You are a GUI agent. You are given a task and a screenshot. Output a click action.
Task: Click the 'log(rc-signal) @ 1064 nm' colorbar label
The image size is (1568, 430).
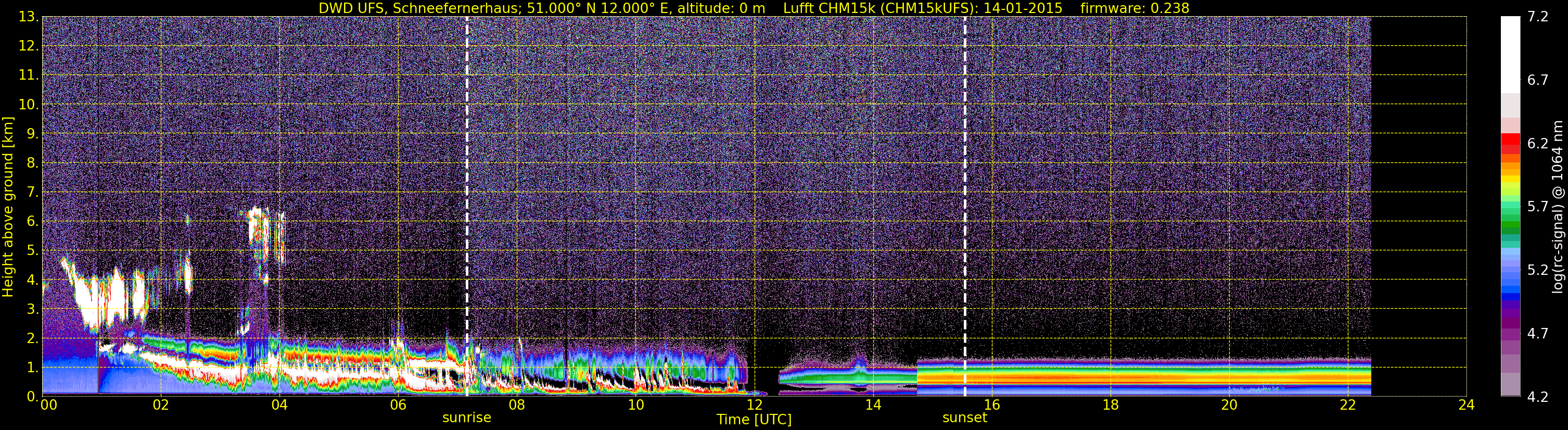point(1558,207)
